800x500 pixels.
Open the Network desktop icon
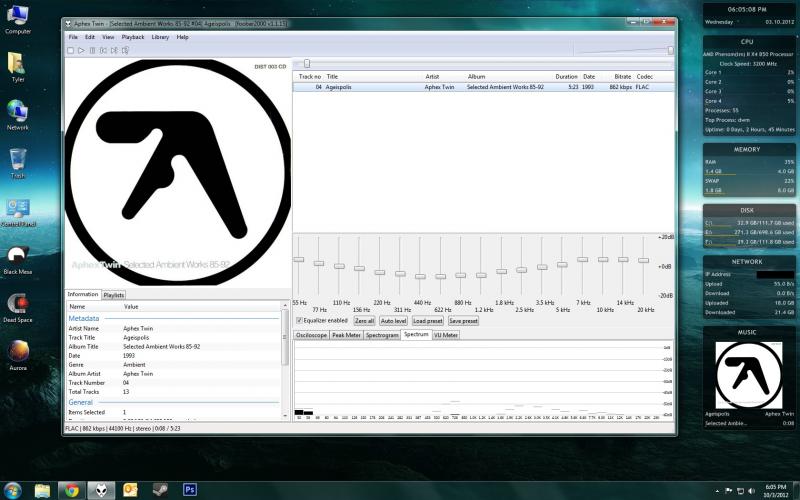pos(18,115)
